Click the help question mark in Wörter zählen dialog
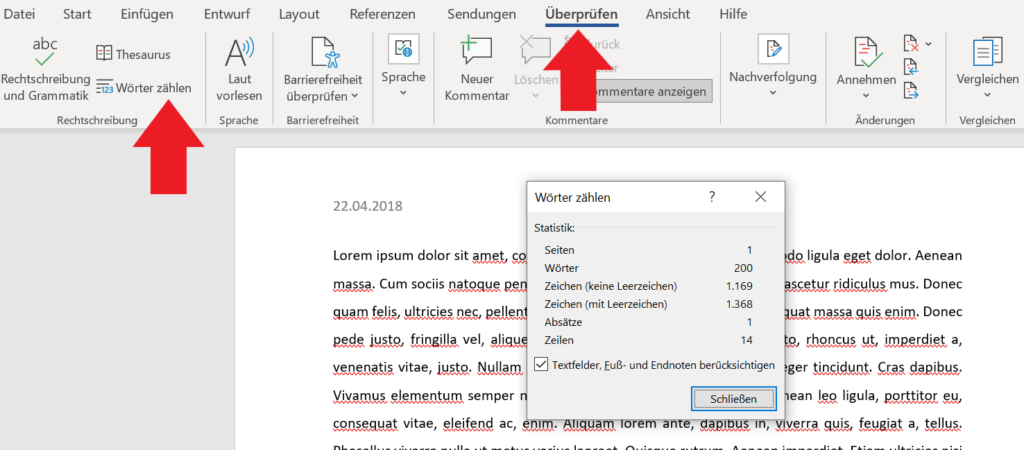This screenshot has width=1024, height=450. (712, 197)
